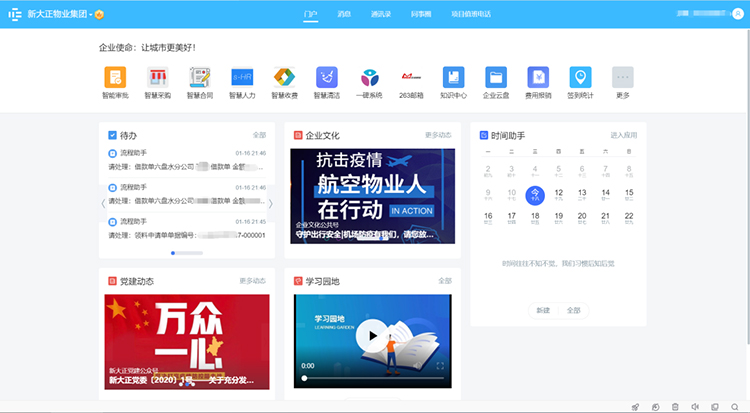The width and height of the screenshot is (750, 413).
Task: Open the 抗击疫情 航空物业人 banner image
Action: pos(372,196)
